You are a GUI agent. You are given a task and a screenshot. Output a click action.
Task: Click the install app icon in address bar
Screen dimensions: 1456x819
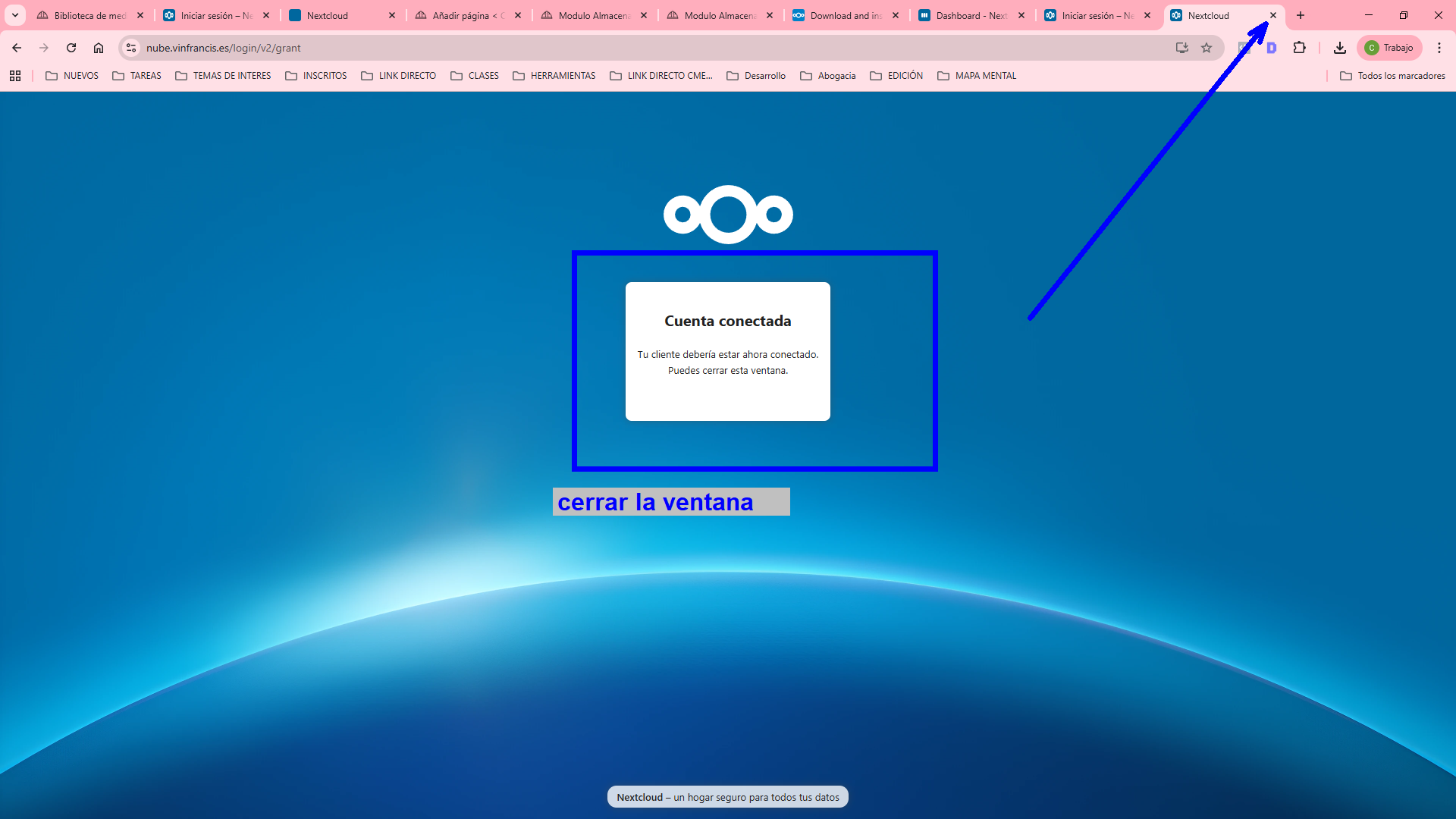1182,48
